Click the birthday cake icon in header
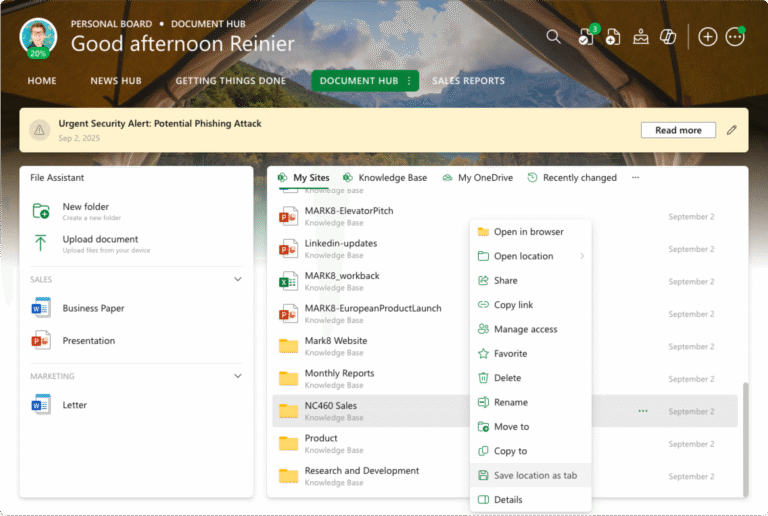The width and height of the screenshot is (768, 516). coord(641,37)
